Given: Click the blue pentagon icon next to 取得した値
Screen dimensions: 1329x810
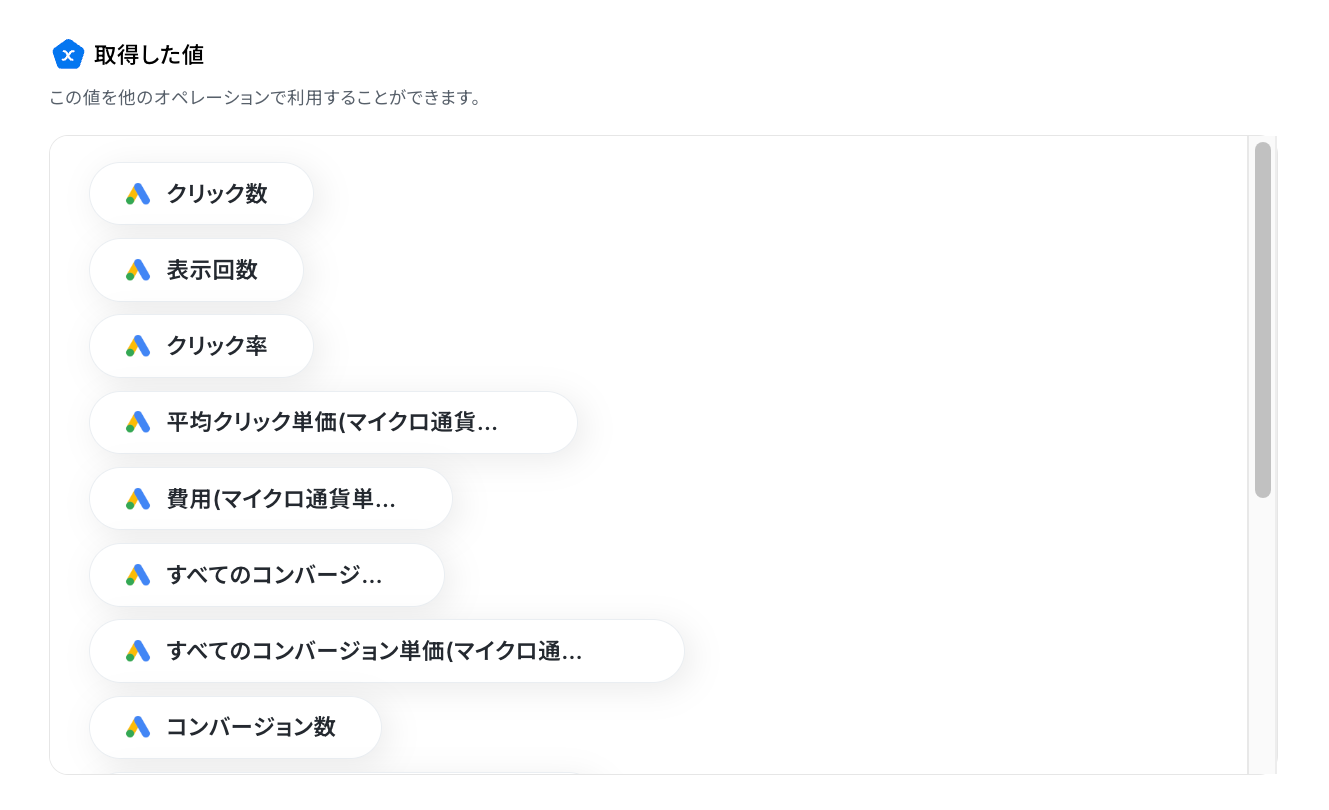Looking at the screenshot, I should [68, 54].
